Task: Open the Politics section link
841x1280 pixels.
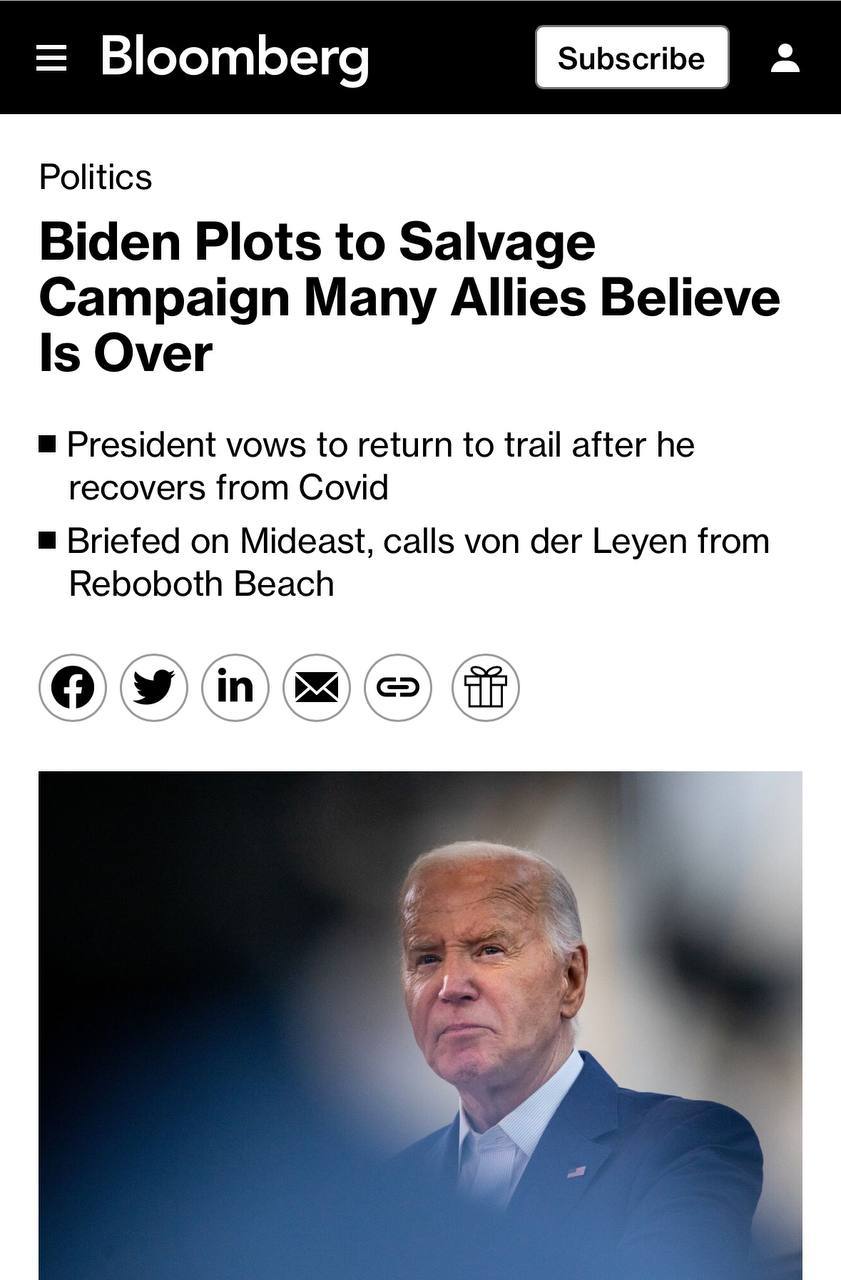Action: [x=96, y=177]
